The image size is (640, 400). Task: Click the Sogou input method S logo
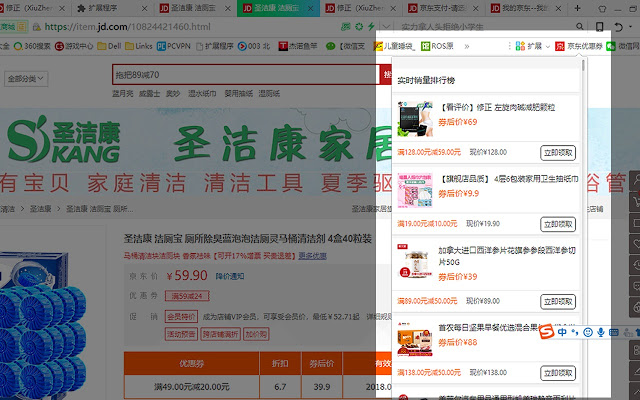[547, 332]
